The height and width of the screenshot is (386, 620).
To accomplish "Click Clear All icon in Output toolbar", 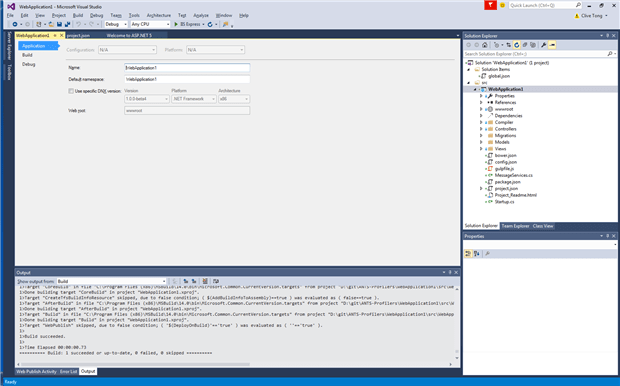I will [x=205, y=281].
